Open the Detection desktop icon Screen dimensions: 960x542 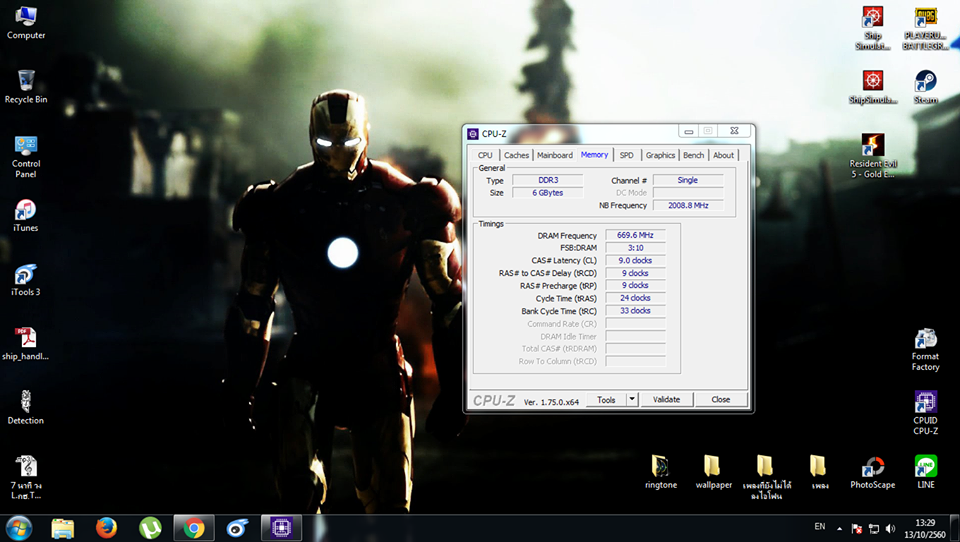click(x=26, y=408)
